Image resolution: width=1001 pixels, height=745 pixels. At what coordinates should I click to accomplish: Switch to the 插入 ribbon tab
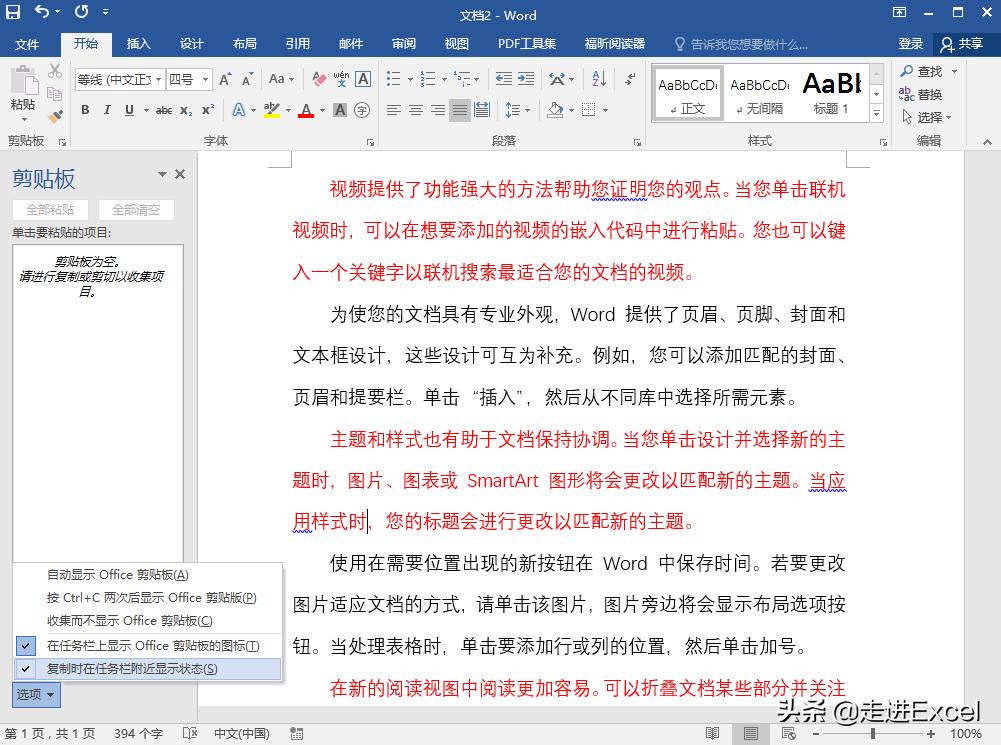[139, 43]
